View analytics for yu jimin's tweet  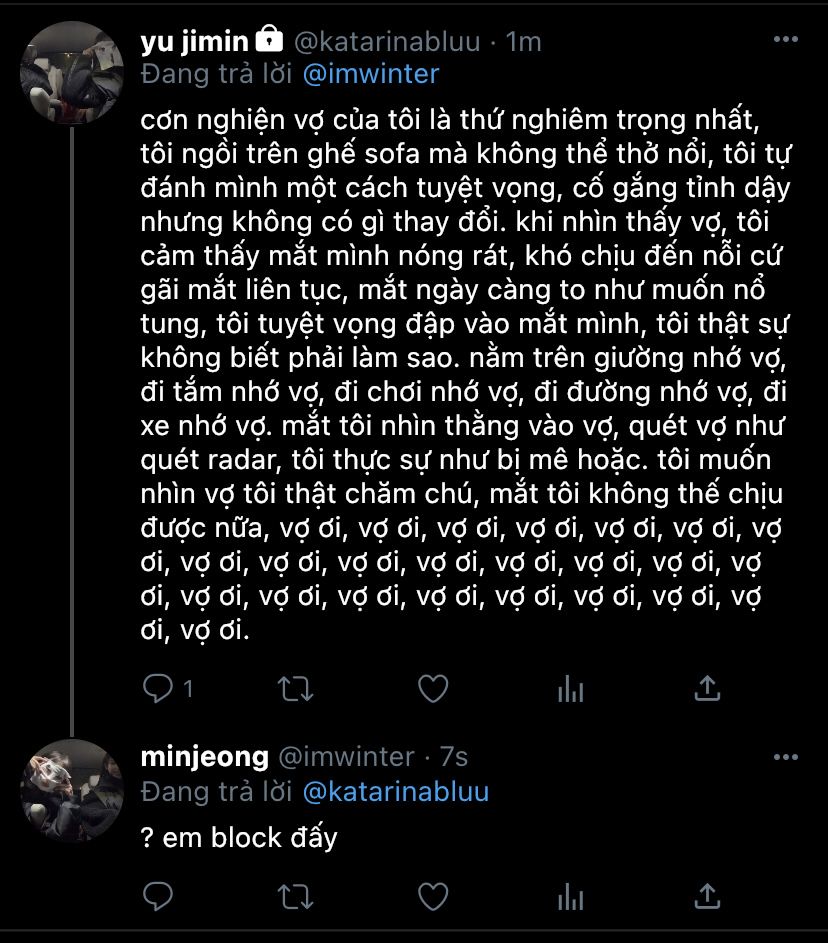tap(570, 688)
